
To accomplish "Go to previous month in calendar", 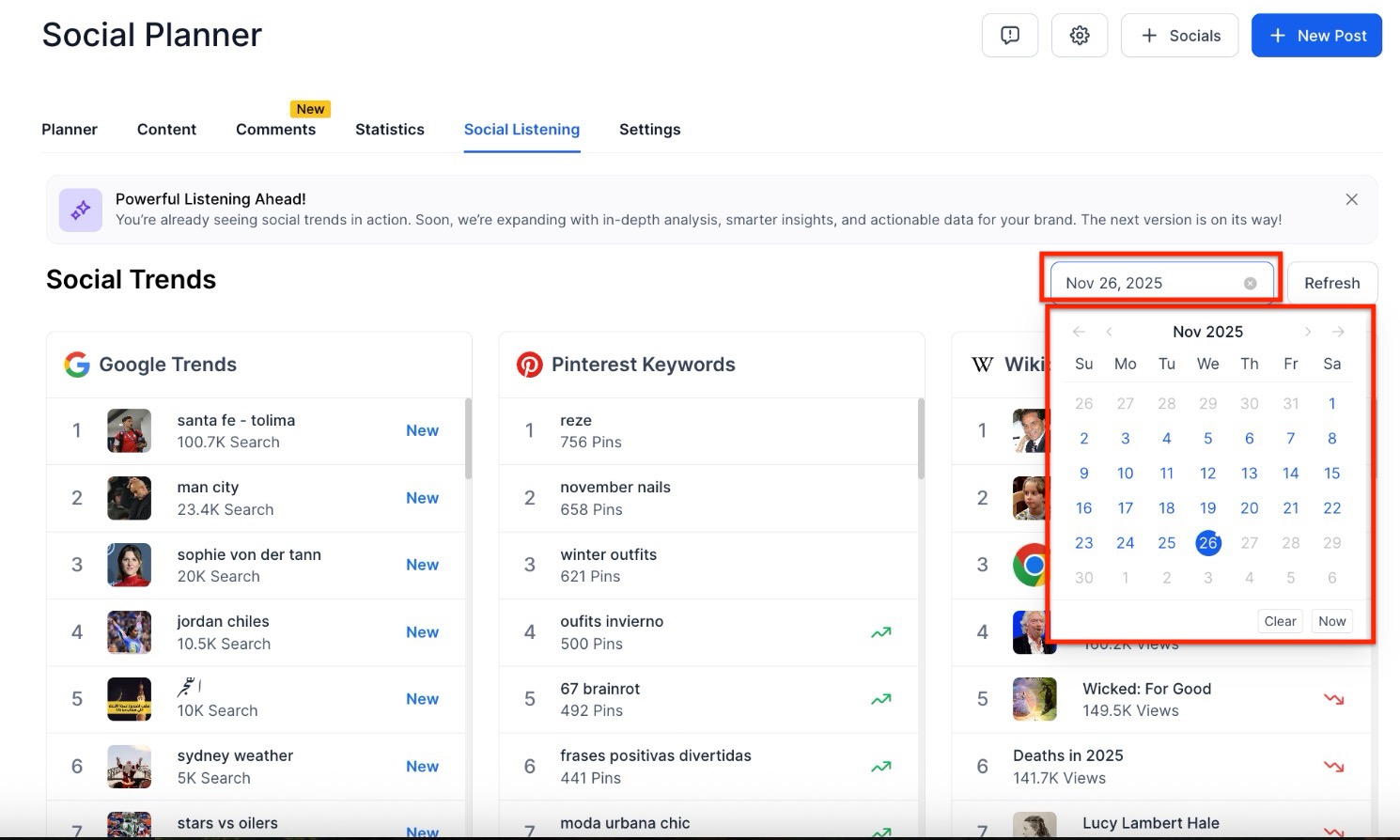I will click(x=1110, y=332).
